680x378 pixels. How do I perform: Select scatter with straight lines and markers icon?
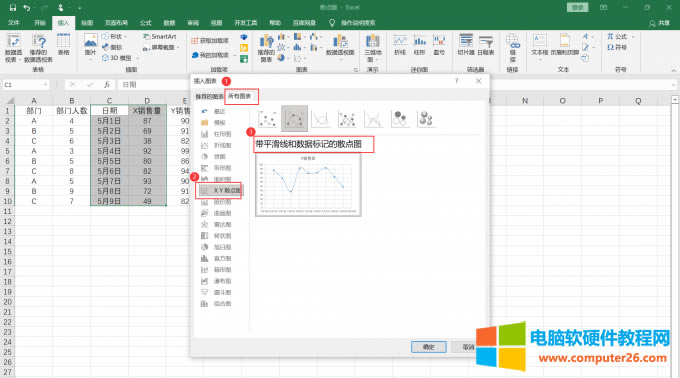pyautogui.click(x=347, y=118)
